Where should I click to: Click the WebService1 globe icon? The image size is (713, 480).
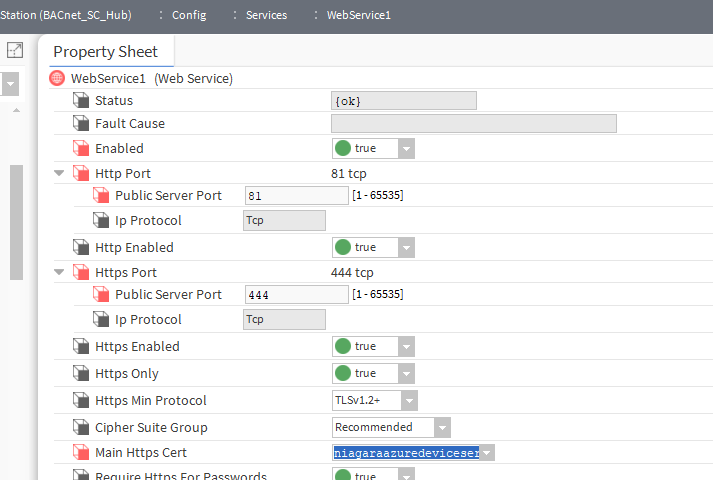pos(57,78)
